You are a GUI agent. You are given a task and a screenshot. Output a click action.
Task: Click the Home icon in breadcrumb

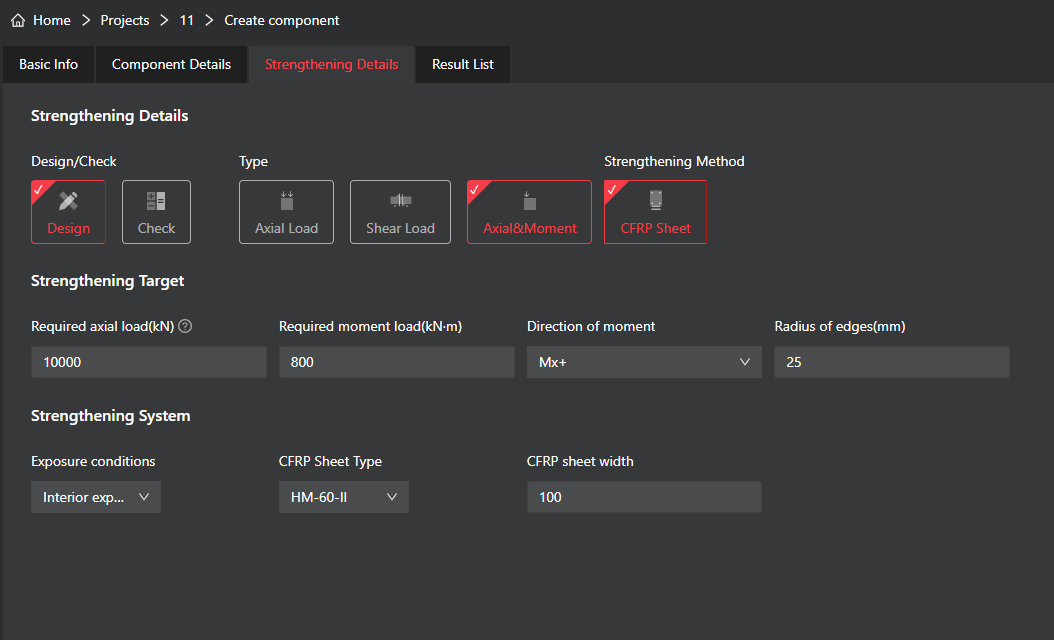tap(18, 20)
